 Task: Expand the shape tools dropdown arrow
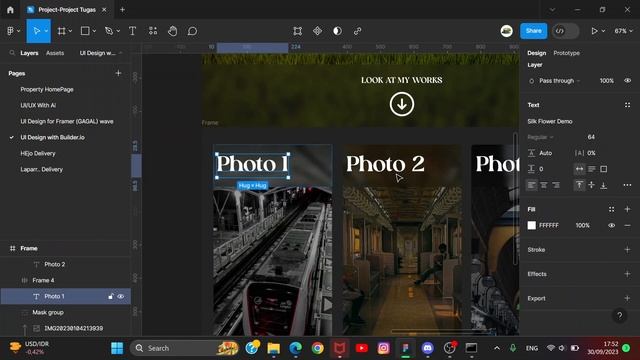click(94, 31)
